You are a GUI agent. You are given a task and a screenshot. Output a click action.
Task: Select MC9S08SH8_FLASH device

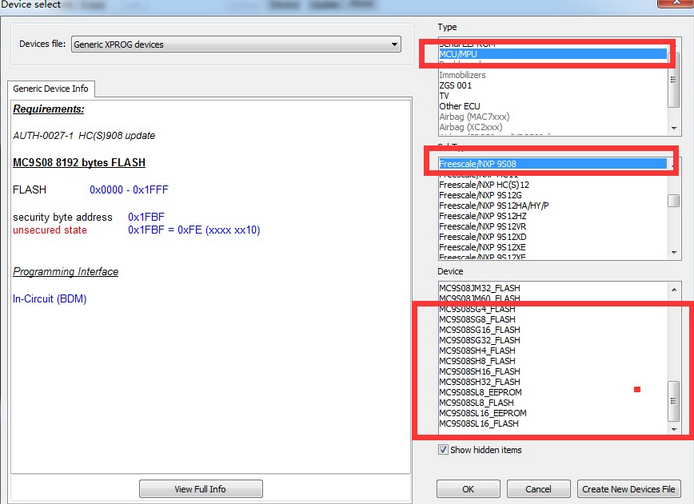(x=552, y=361)
